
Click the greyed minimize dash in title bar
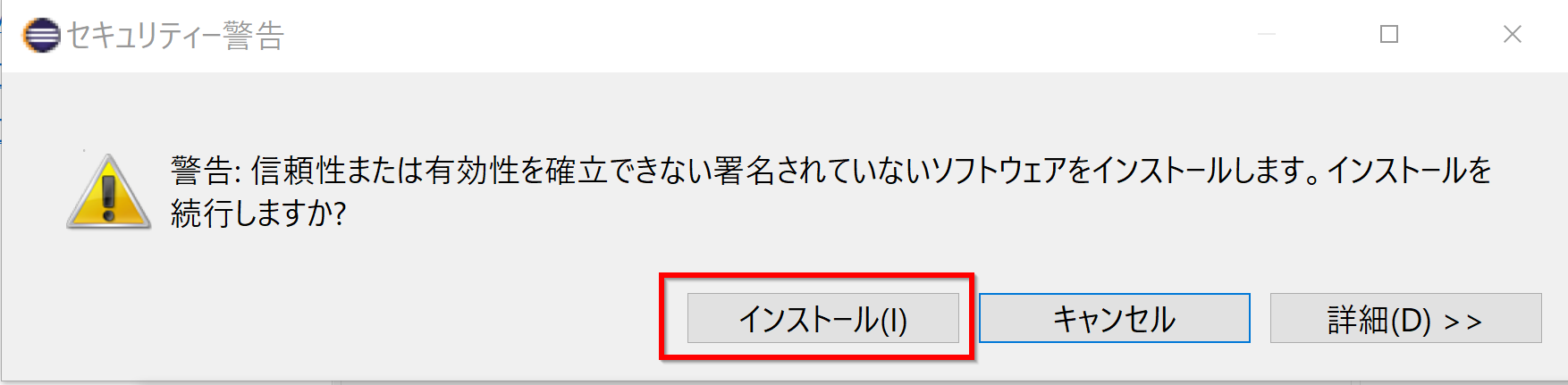pyautogui.click(x=1267, y=34)
